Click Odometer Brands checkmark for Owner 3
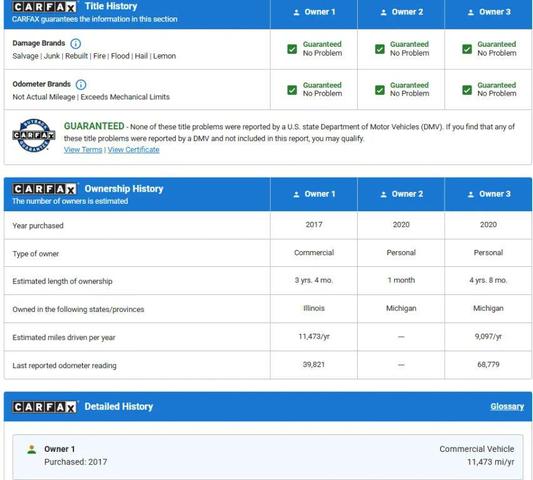This screenshot has height=480, width=533. click(x=467, y=90)
